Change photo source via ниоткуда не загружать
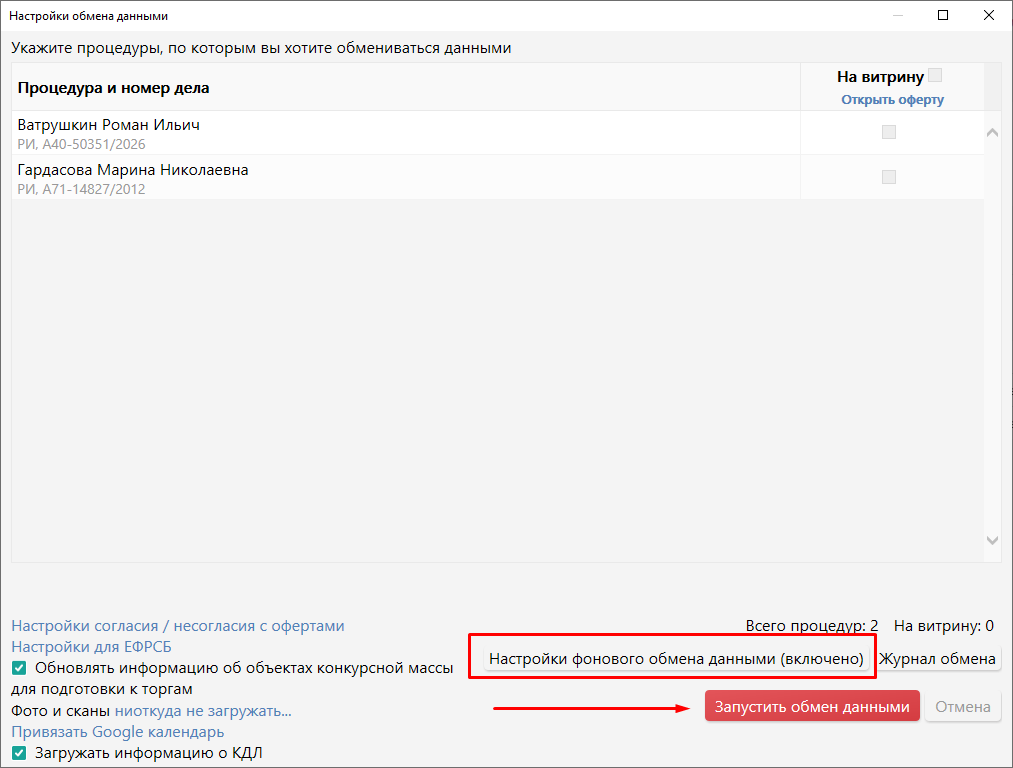1013x768 pixels. point(203,711)
